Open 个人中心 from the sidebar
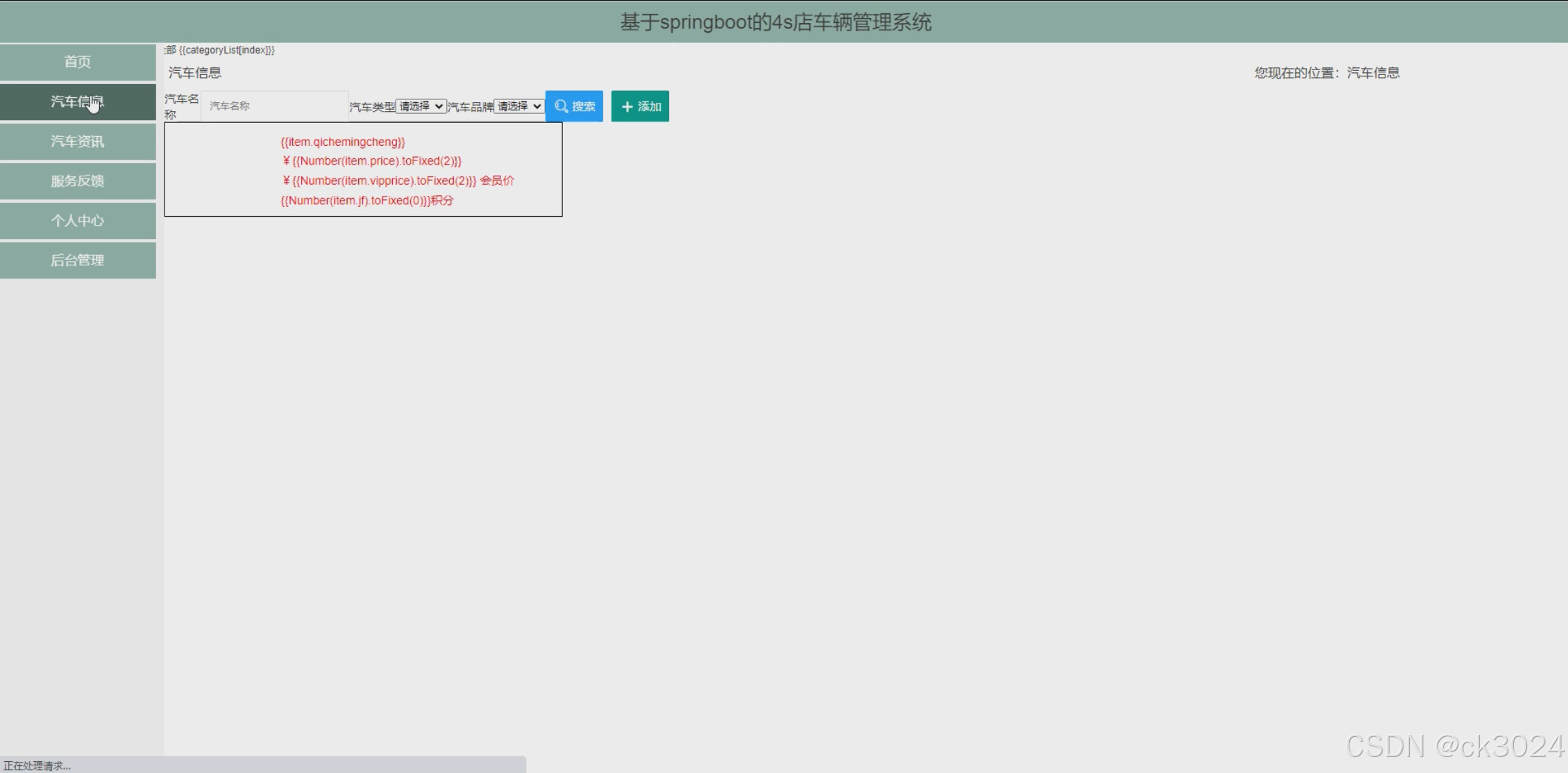This screenshot has height=773, width=1568. (x=77, y=220)
